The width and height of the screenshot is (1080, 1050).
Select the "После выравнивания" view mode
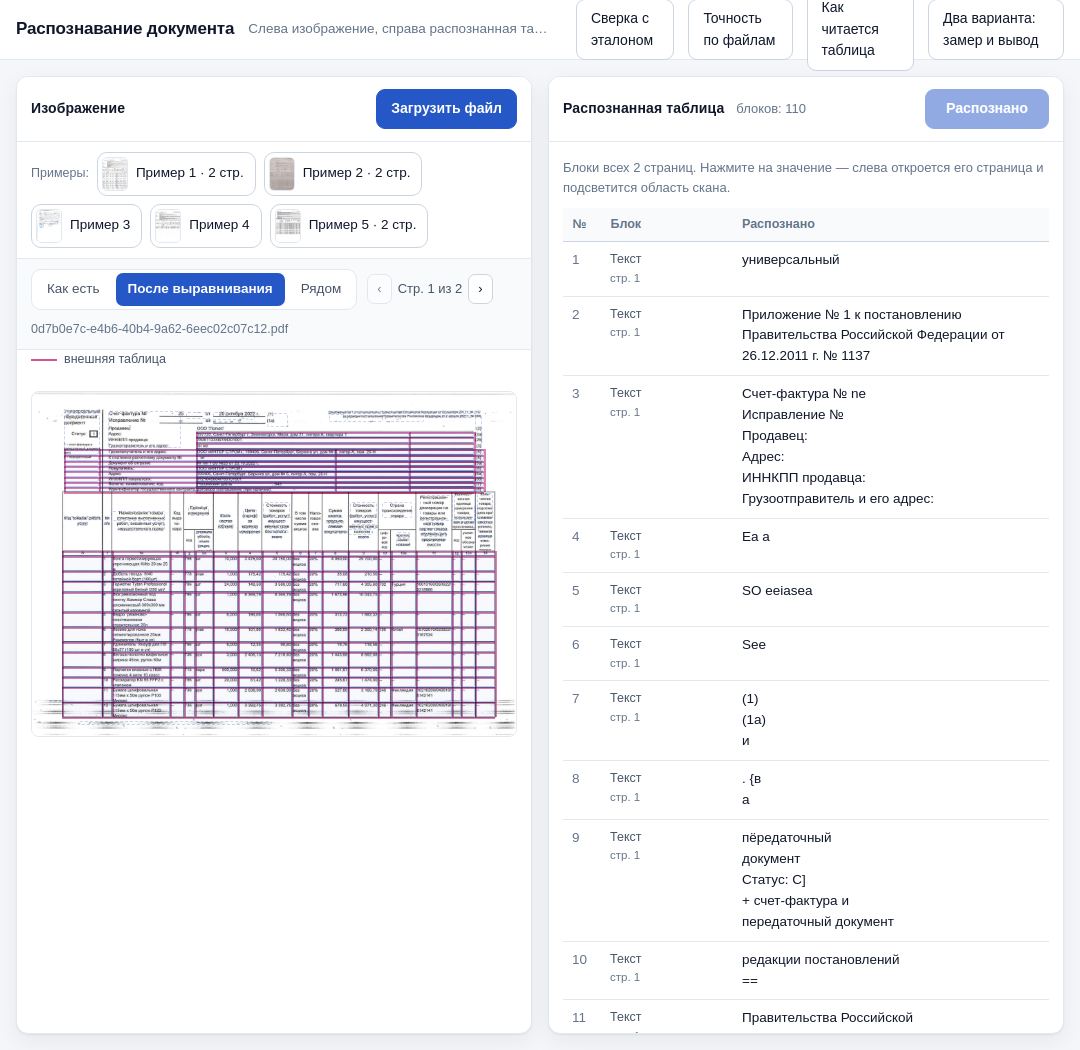pyautogui.click(x=200, y=289)
